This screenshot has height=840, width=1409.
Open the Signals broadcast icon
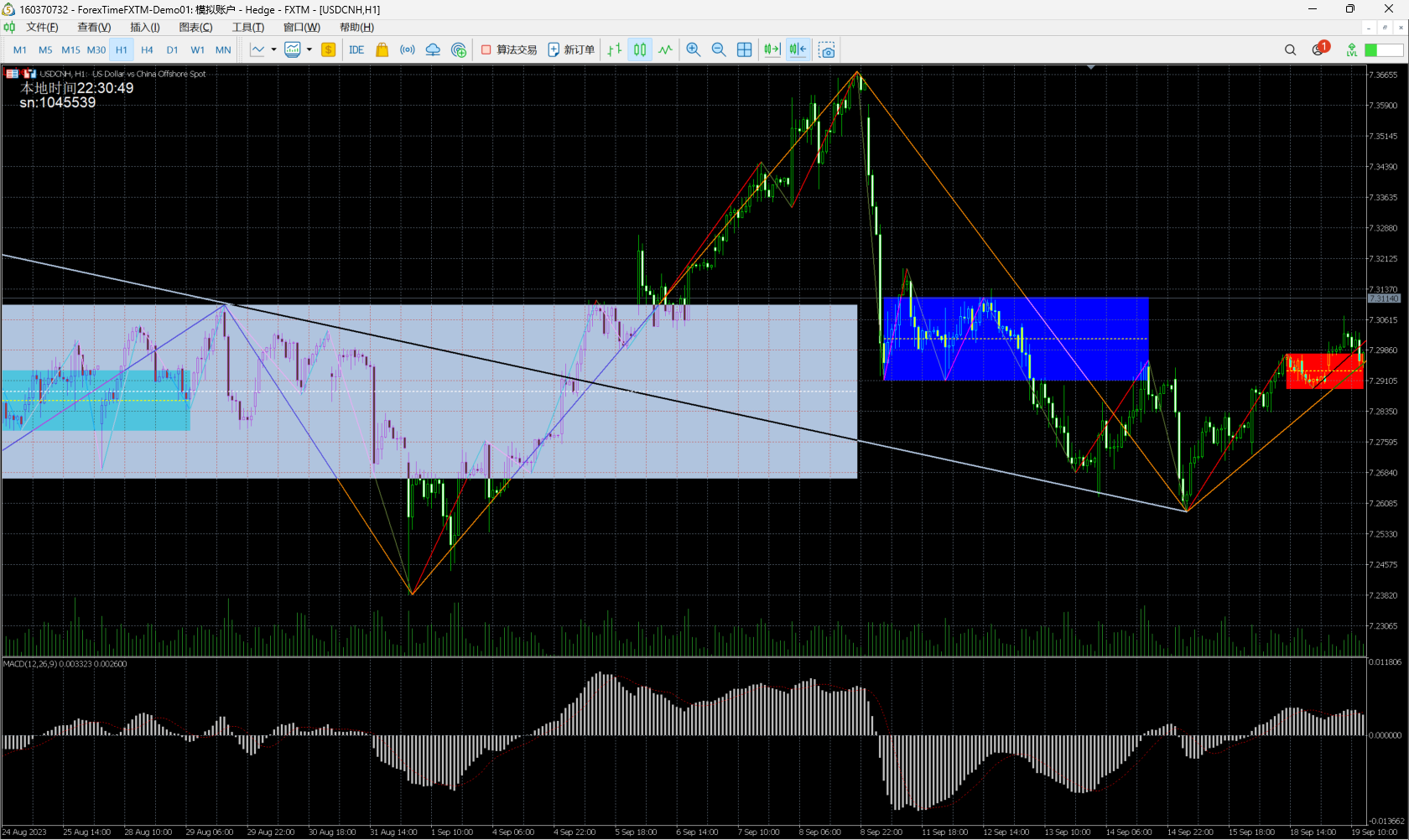408,50
